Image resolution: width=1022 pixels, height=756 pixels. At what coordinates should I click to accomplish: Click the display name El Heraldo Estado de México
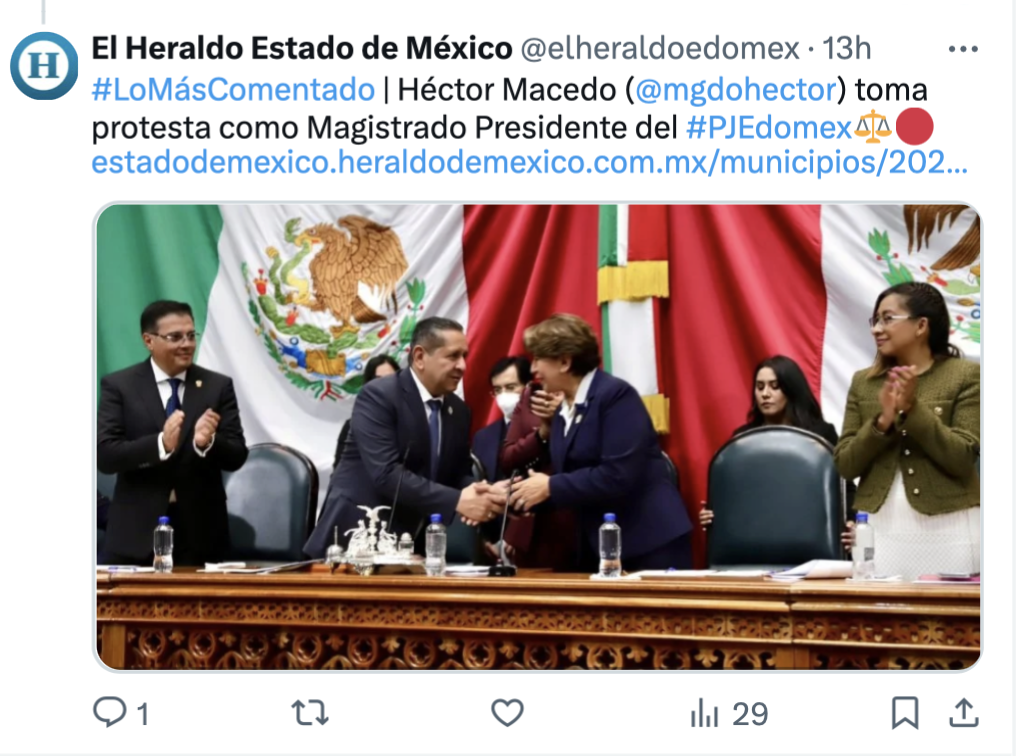pyautogui.click(x=302, y=48)
